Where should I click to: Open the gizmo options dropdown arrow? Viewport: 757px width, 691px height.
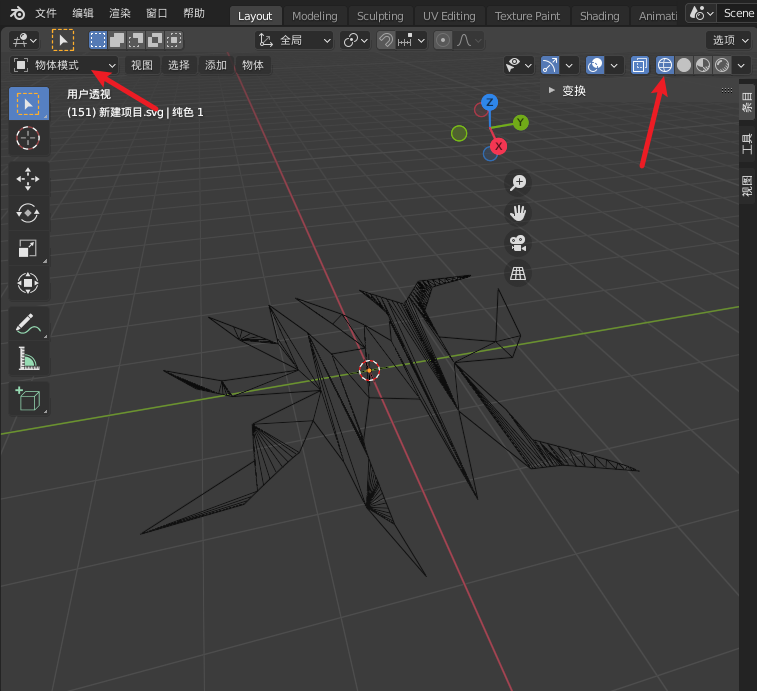(569, 65)
